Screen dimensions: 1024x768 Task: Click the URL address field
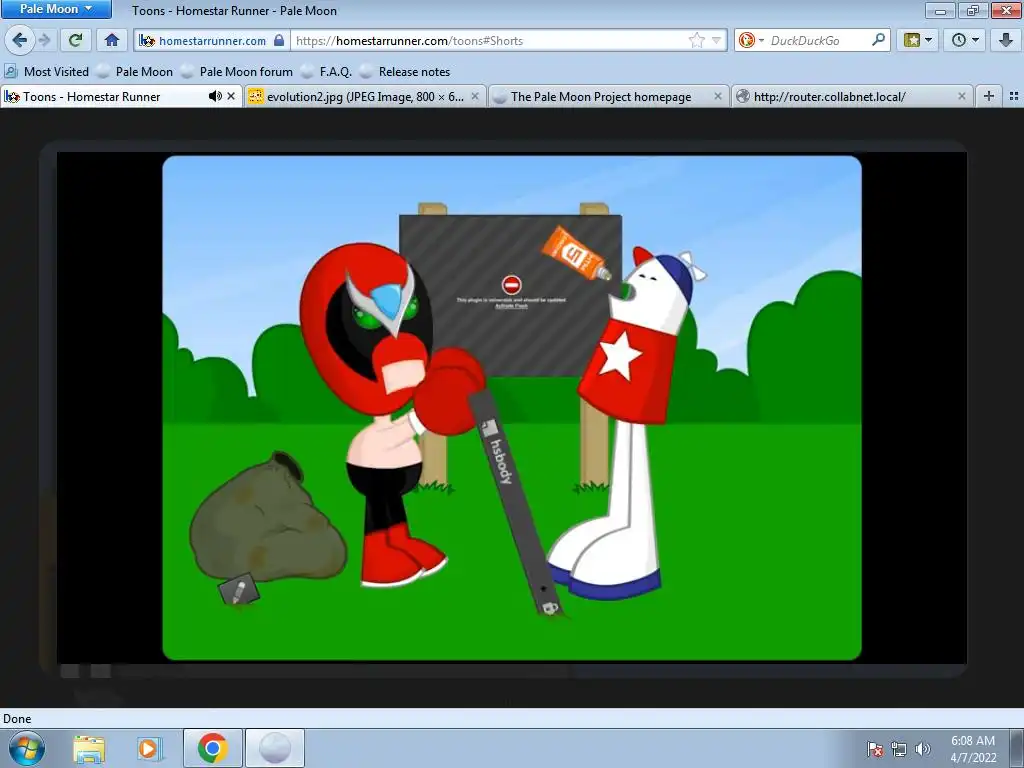[490, 40]
